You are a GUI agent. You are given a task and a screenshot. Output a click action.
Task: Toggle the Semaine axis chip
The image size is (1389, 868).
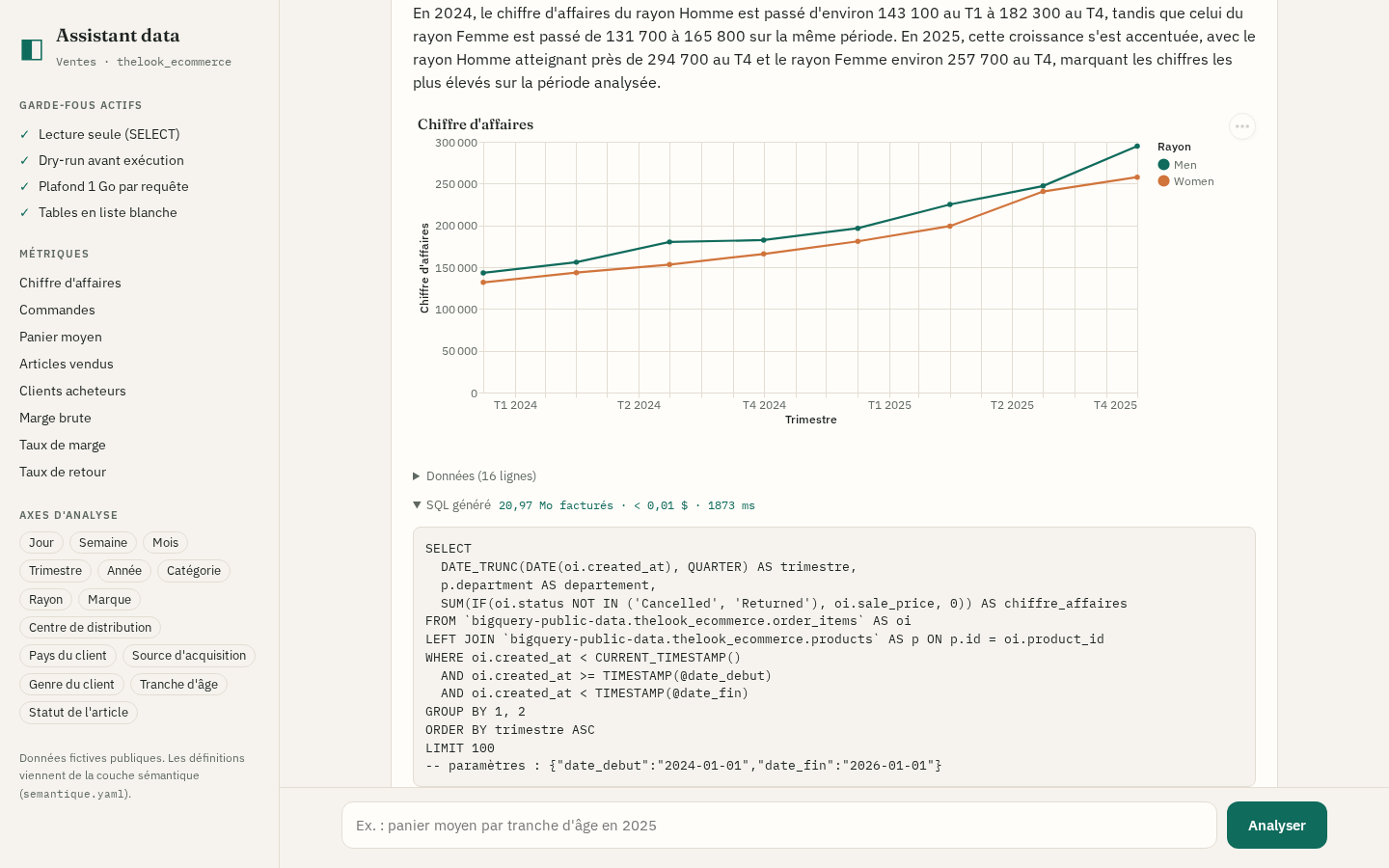tap(103, 543)
